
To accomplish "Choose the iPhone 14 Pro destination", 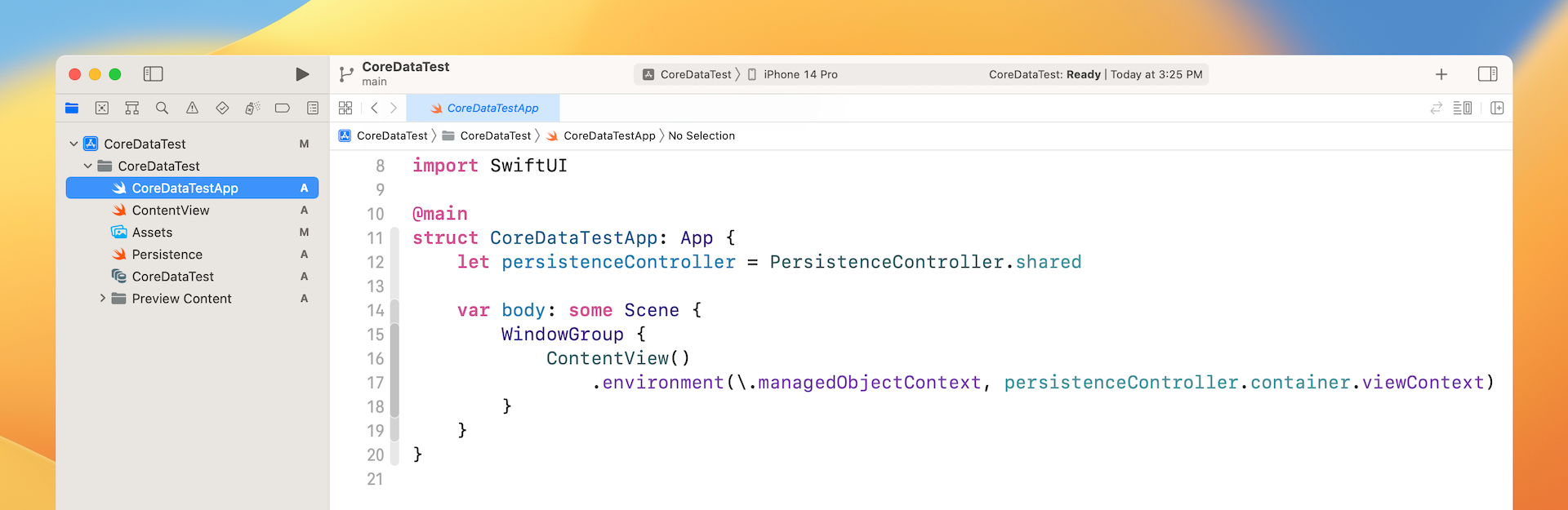I will 800,74.
